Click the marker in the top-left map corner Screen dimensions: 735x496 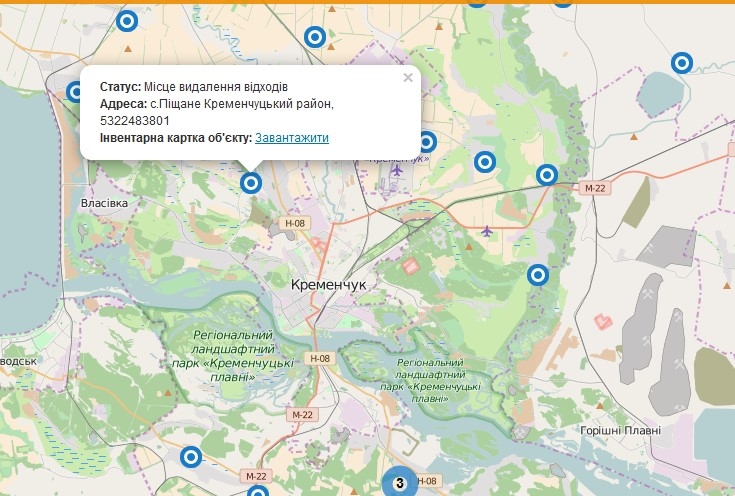coord(127,20)
